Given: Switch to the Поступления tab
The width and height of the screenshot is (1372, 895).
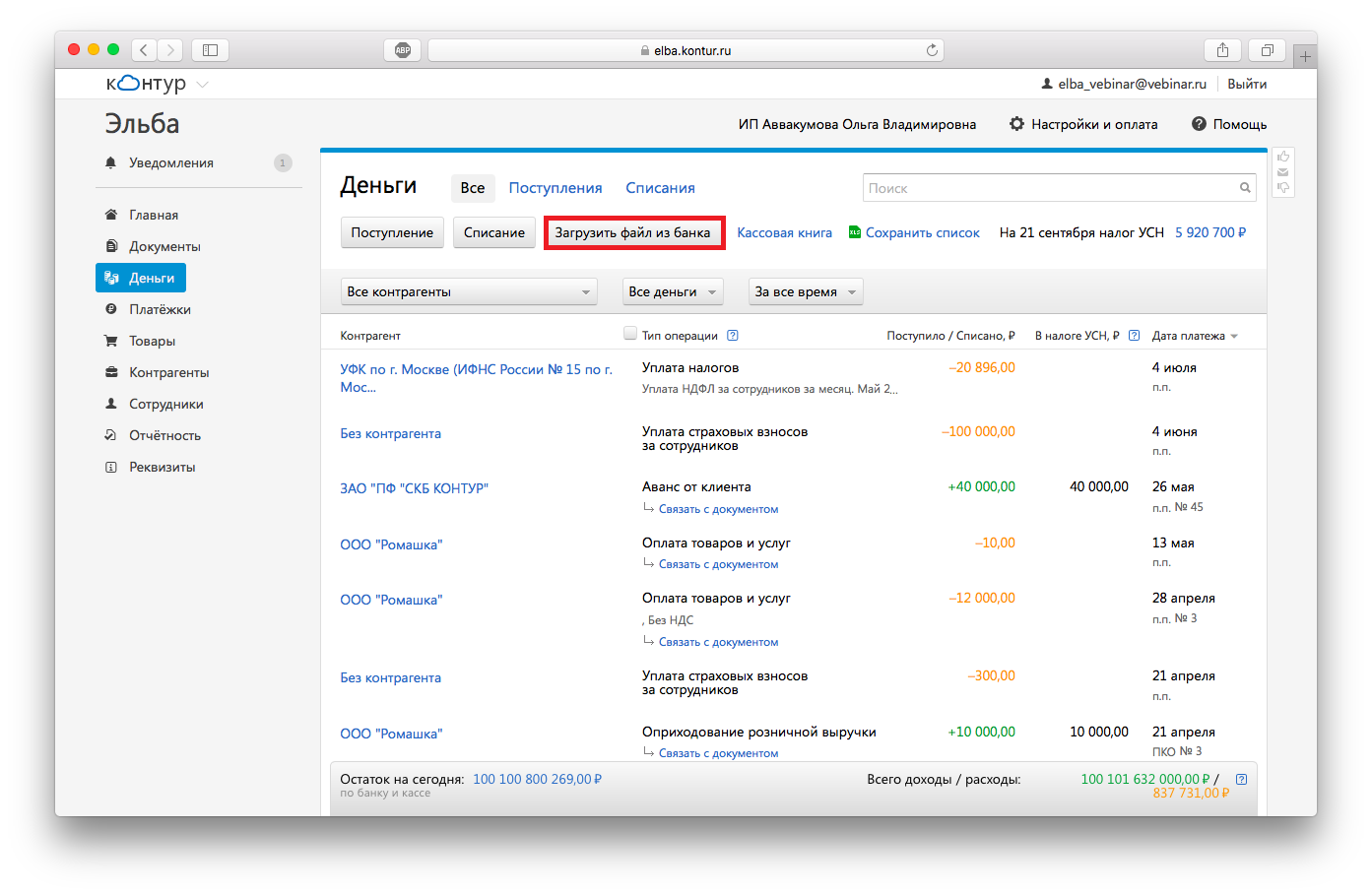Looking at the screenshot, I should point(555,188).
